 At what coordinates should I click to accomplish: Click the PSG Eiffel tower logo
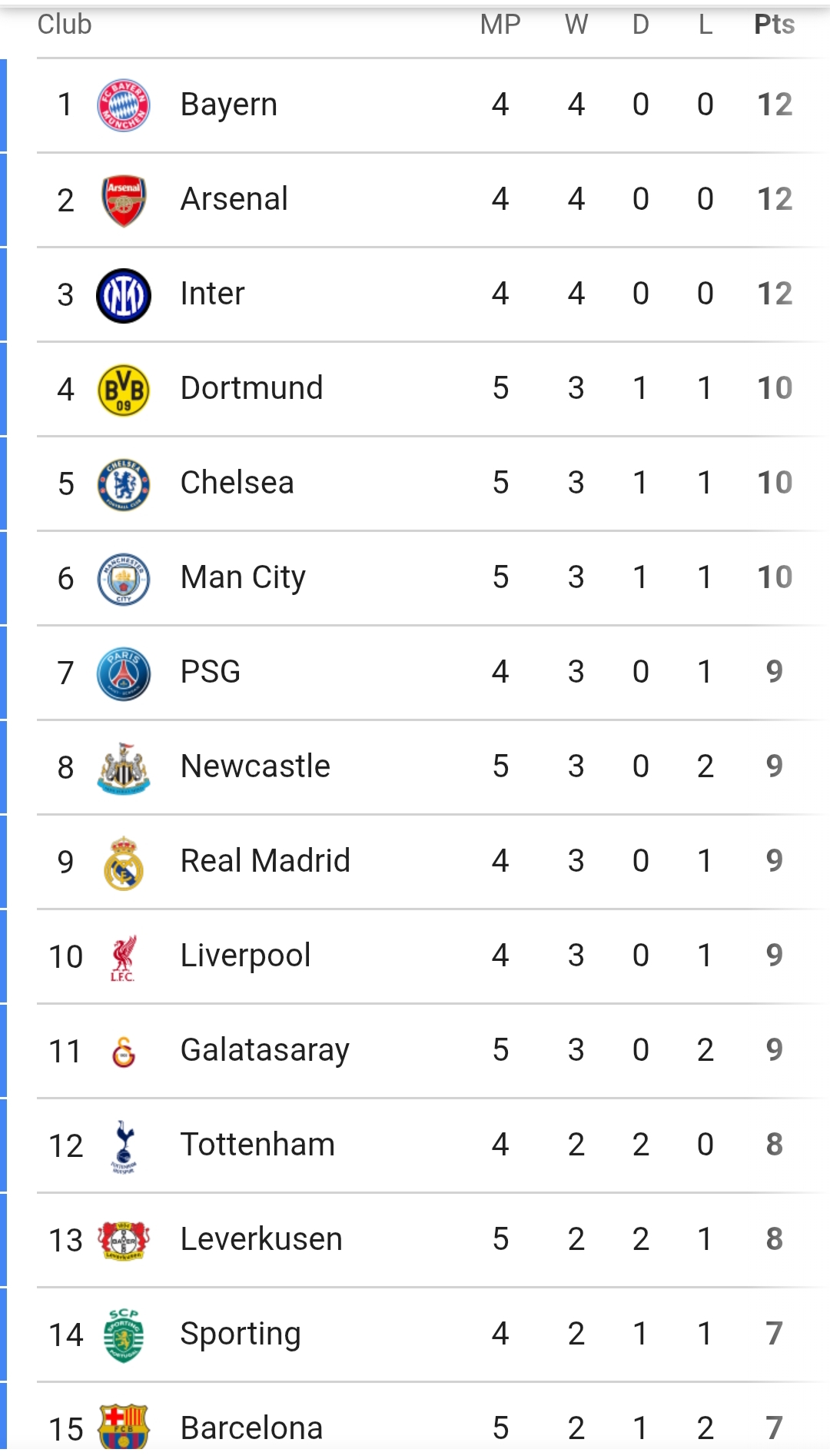tap(123, 673)
